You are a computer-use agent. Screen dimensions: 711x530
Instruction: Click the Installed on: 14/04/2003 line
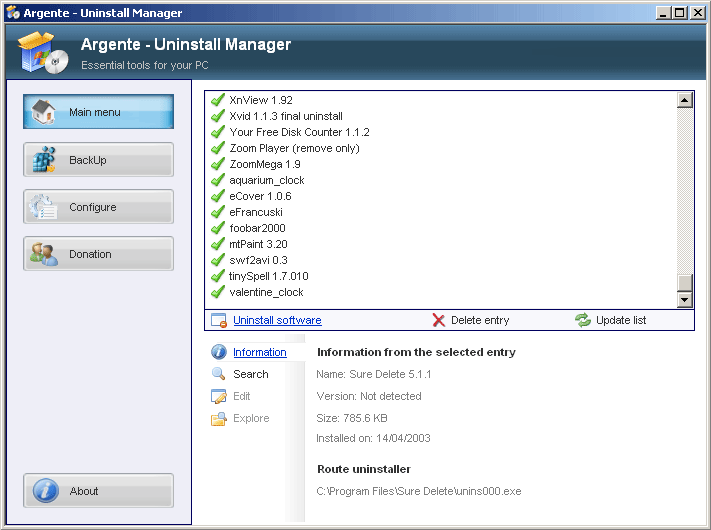373,438
